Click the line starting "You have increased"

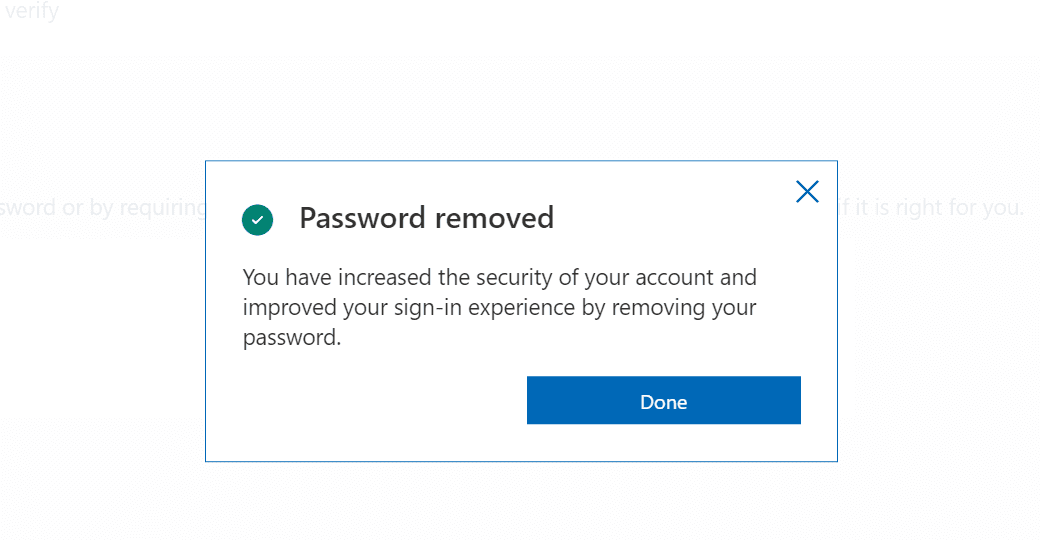point(500,277)
